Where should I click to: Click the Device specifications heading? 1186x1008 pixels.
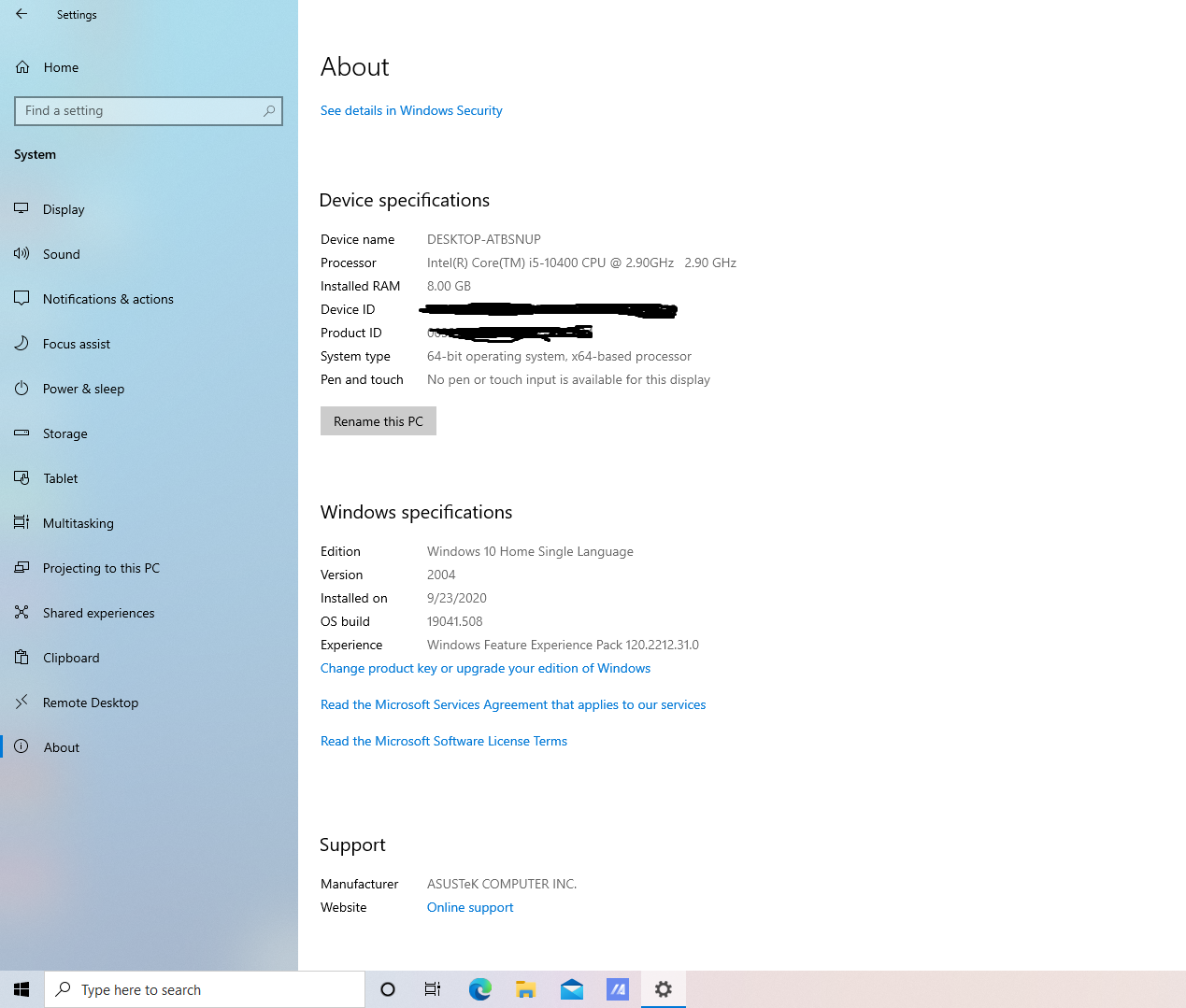click(x=405, y=200)
